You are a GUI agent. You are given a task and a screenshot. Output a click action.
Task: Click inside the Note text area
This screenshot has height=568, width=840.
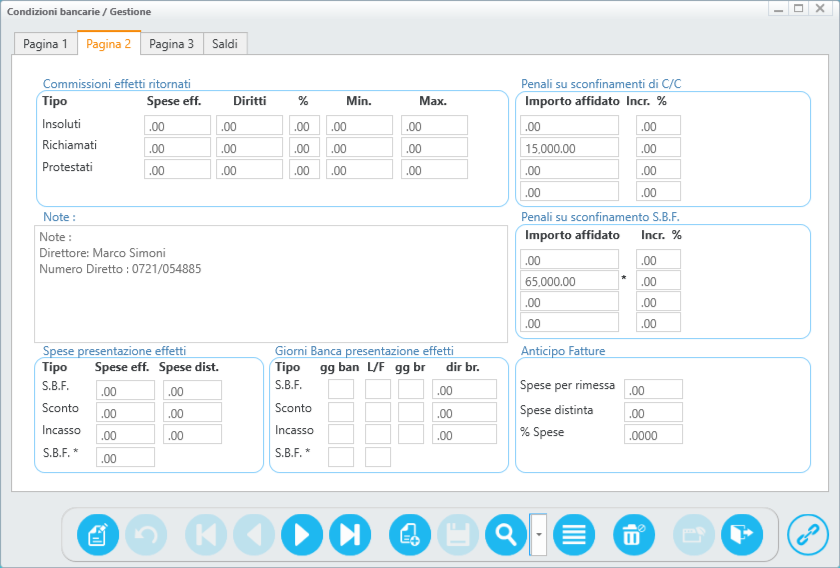(x=271, y=284)
